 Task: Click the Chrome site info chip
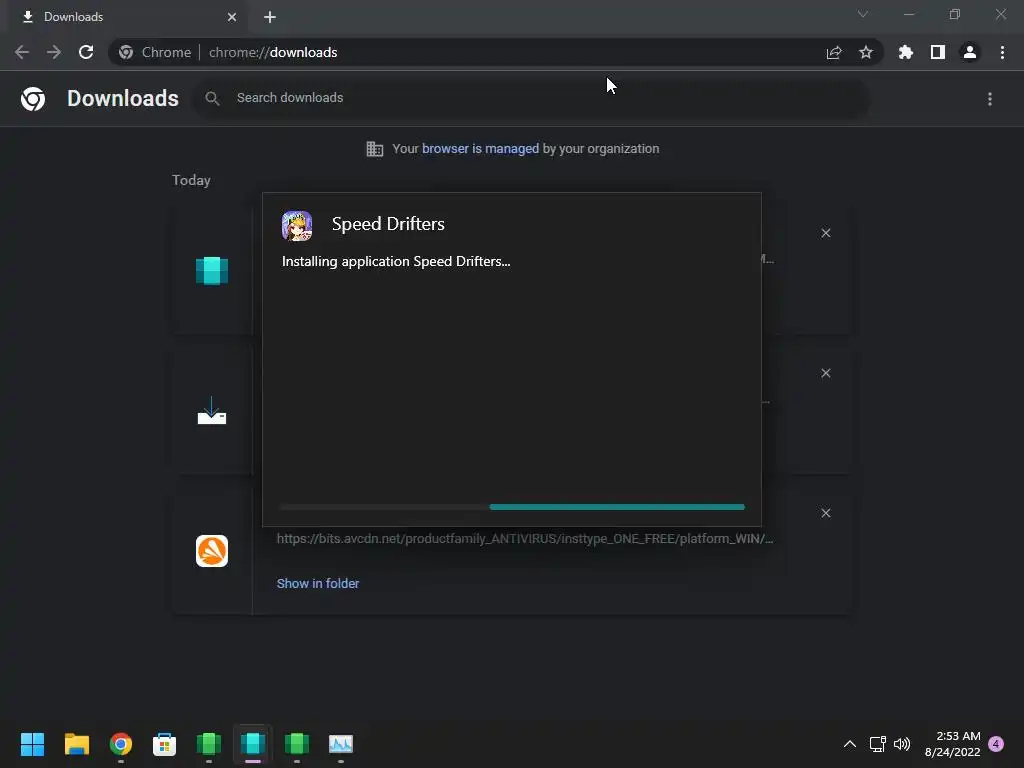[x=155, y=52]
